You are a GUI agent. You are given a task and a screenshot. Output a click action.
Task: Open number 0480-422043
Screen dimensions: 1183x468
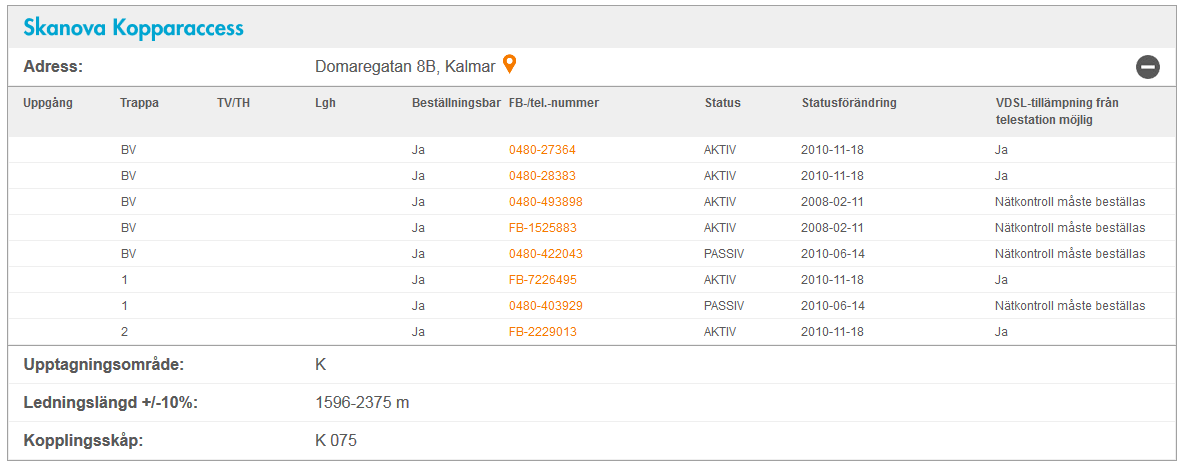[545, 254]
